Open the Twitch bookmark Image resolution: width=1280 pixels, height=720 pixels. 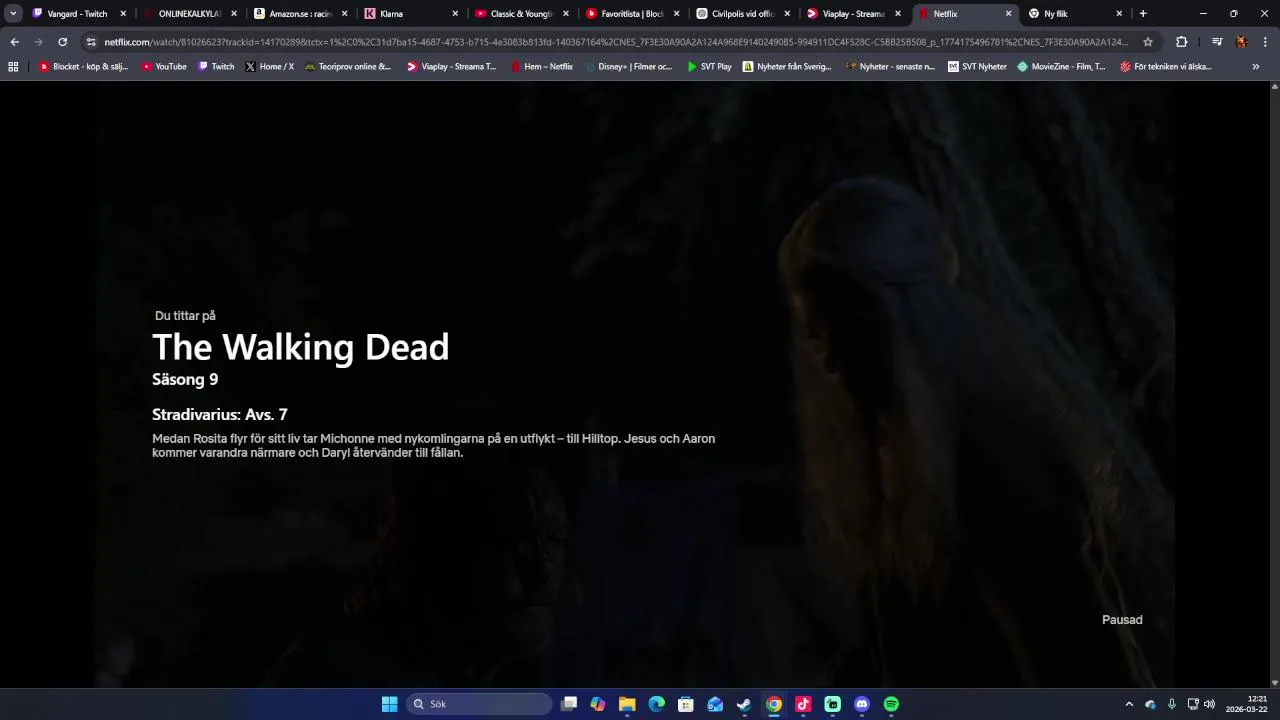tap(216, 67)
